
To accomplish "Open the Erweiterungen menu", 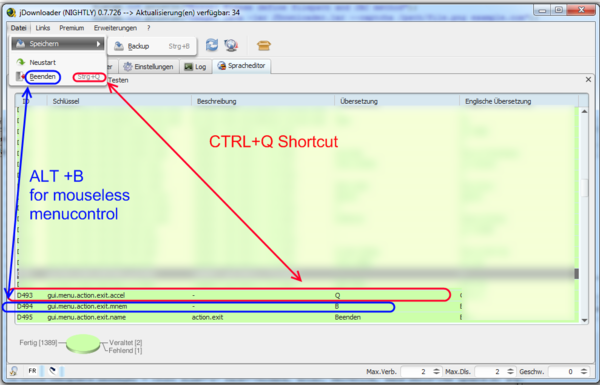I will coord(115,28).
